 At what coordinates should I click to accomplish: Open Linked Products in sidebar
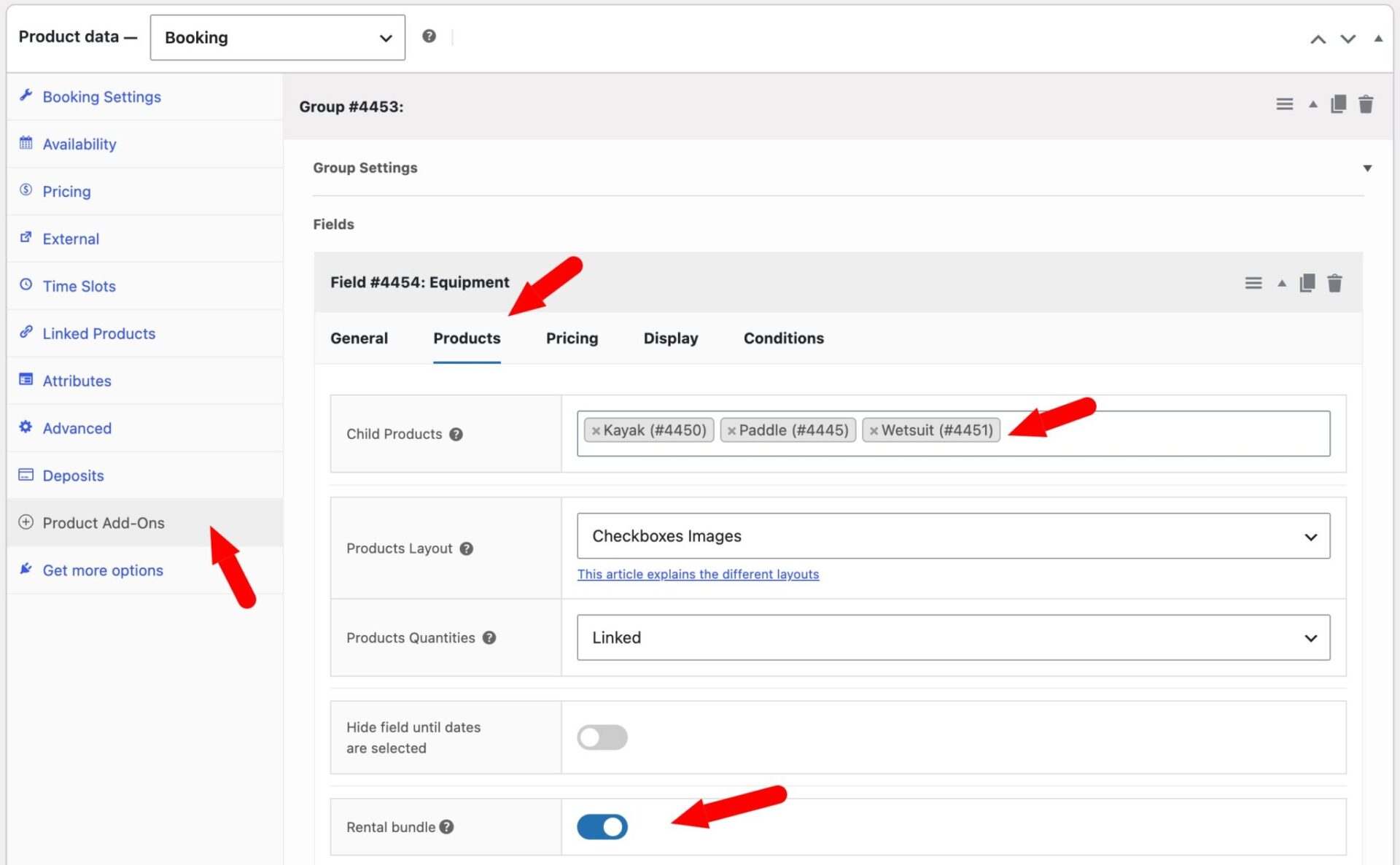98,333
